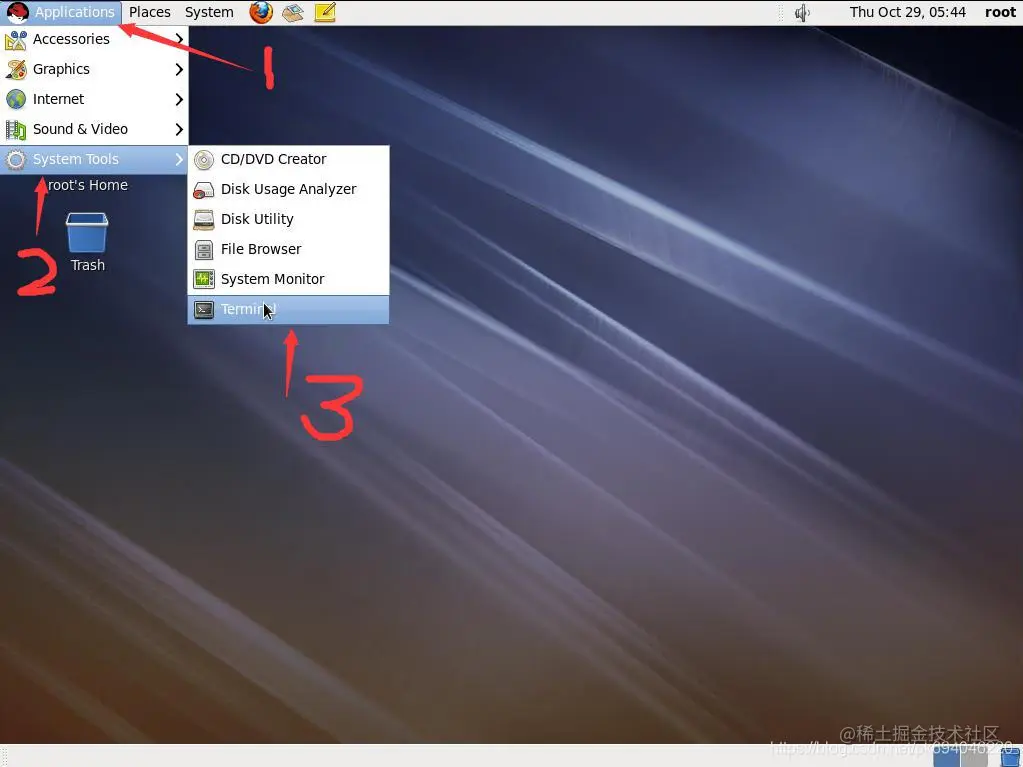Viewport: 1023px width, 767px height.
Task: Expand the arrow next to Accessories
Action: 179,39
